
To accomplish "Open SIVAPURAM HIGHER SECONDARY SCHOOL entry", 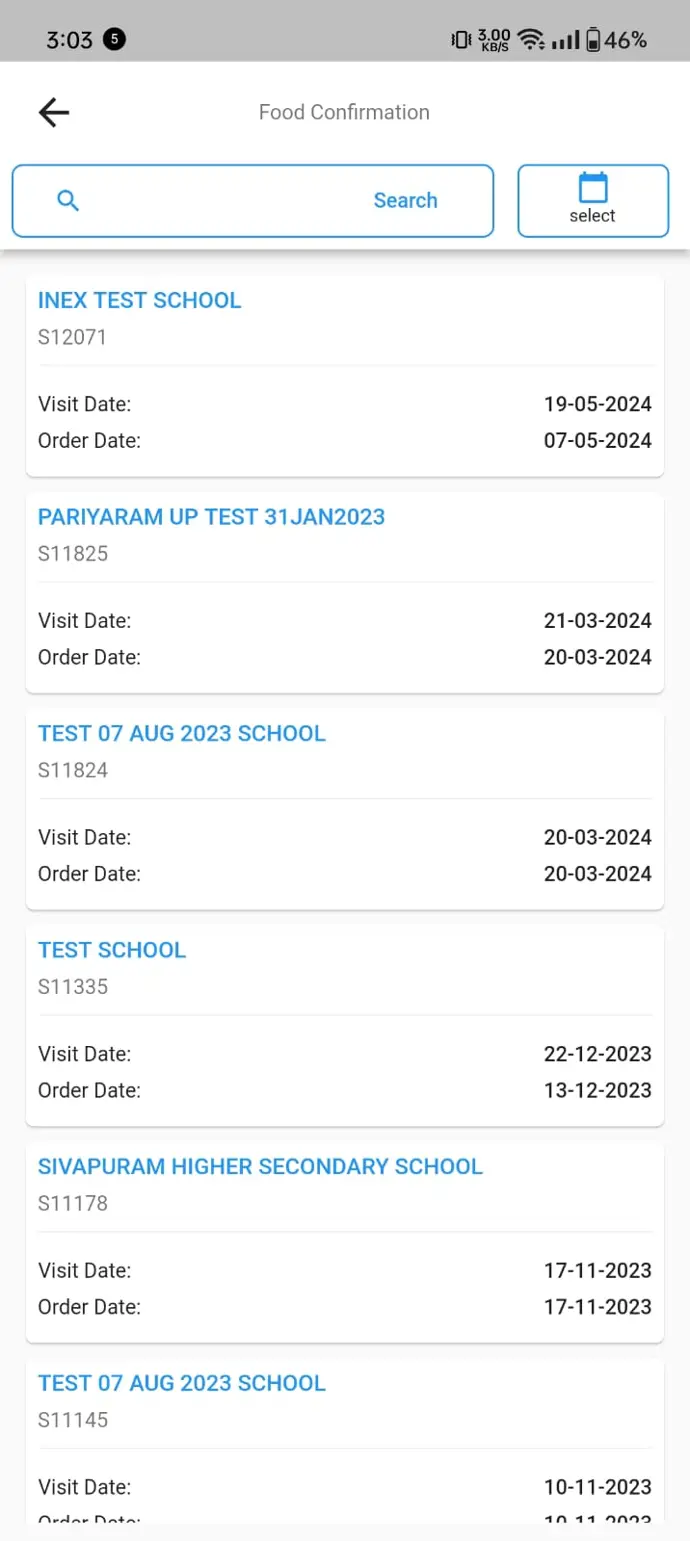I will click(260, 1167).
